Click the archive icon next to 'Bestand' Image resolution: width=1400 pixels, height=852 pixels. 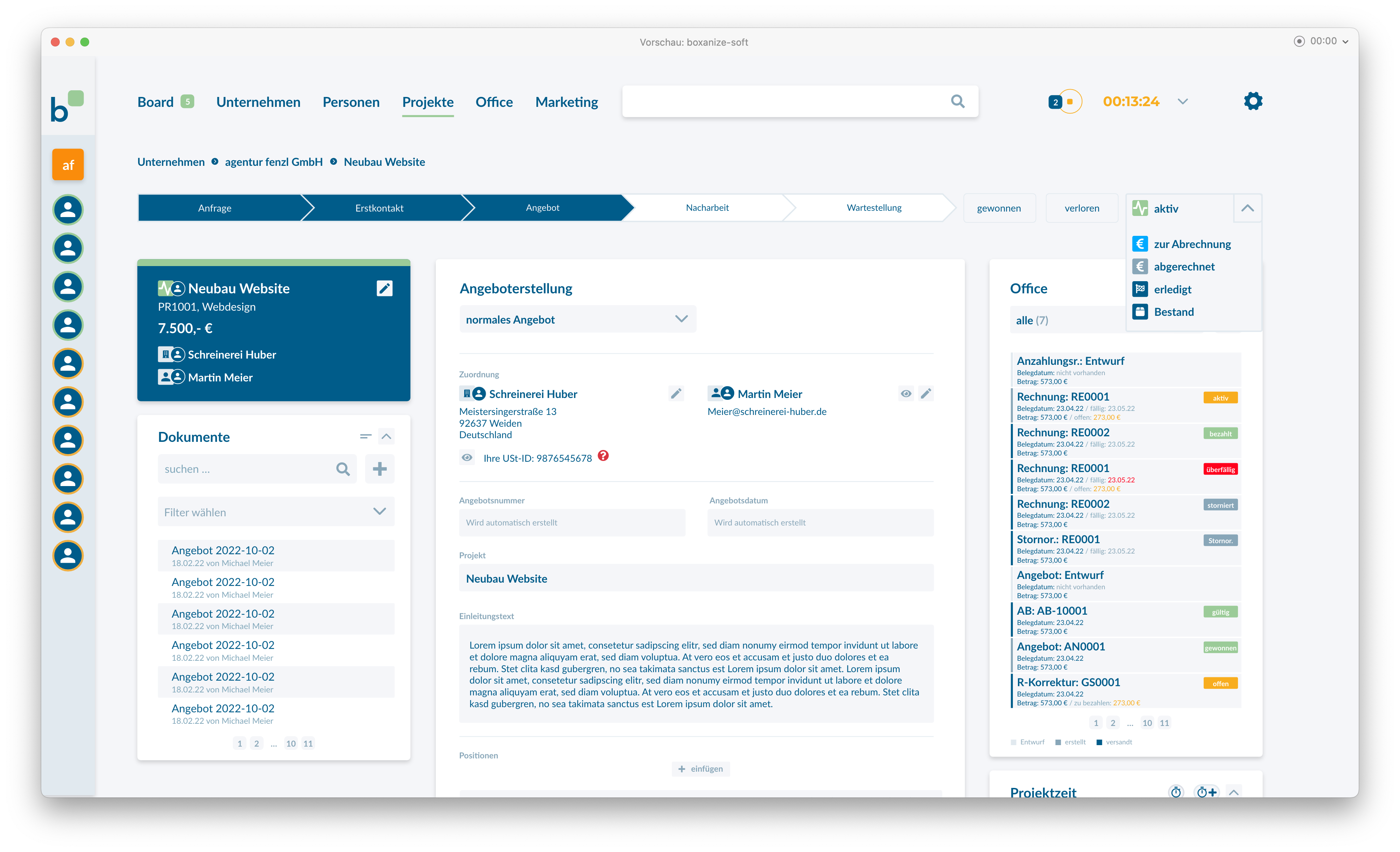(x=1140, y=312)
